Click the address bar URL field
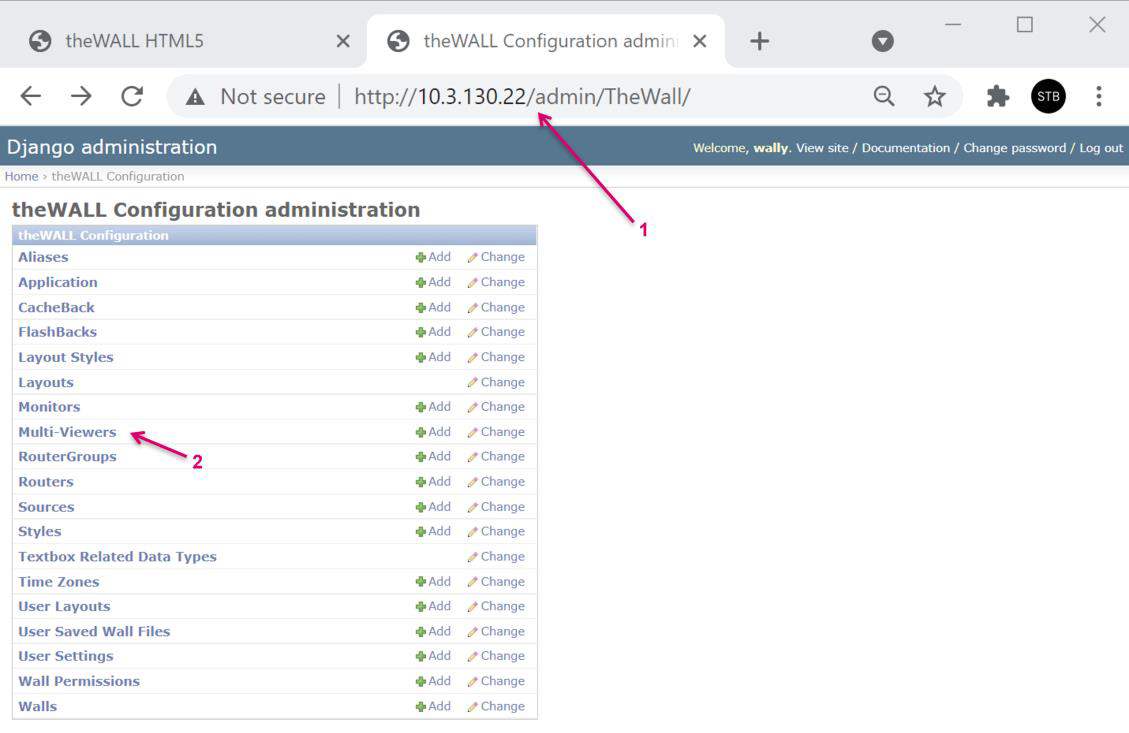 [600, 97]
